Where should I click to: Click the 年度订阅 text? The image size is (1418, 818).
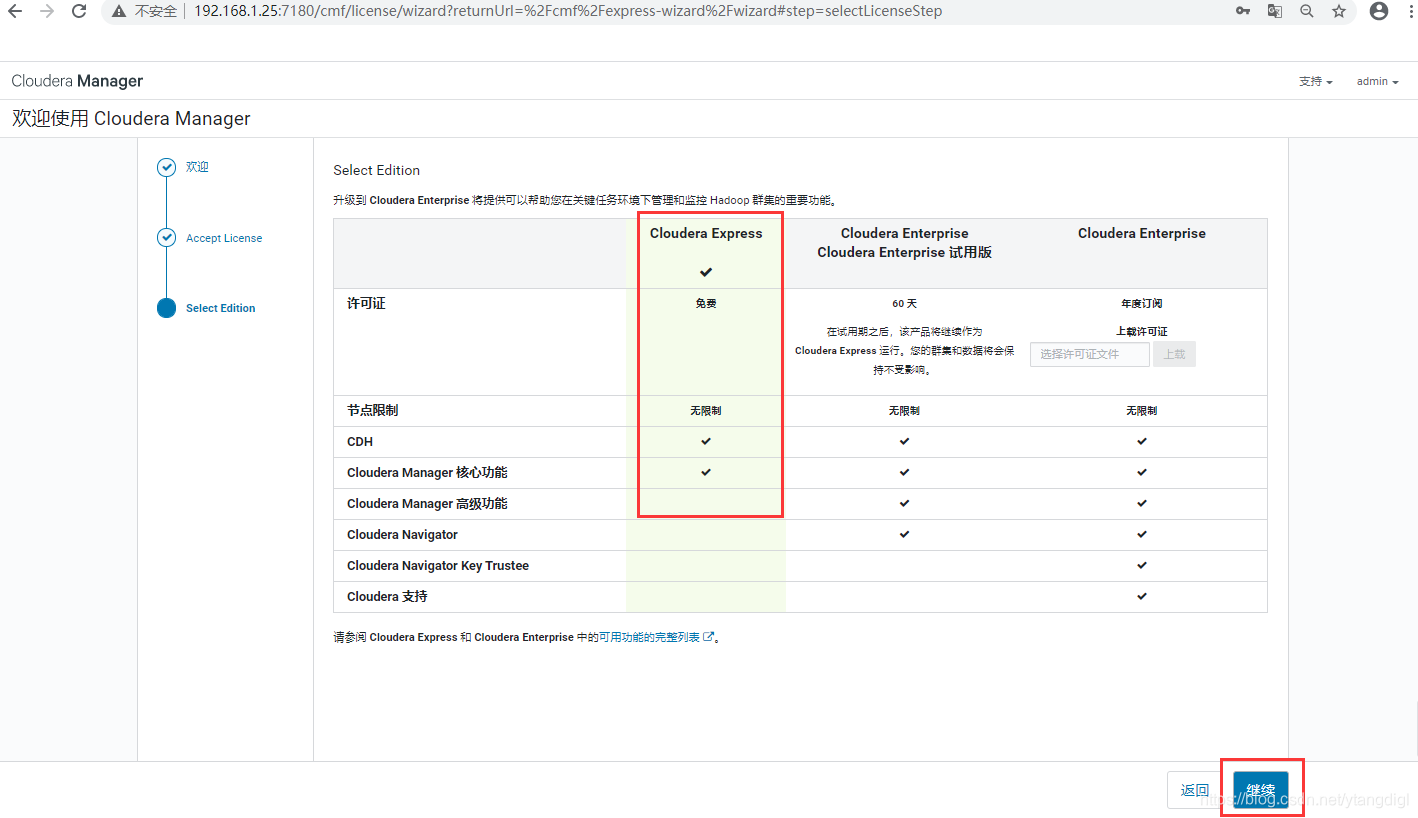pos(1141,303)
